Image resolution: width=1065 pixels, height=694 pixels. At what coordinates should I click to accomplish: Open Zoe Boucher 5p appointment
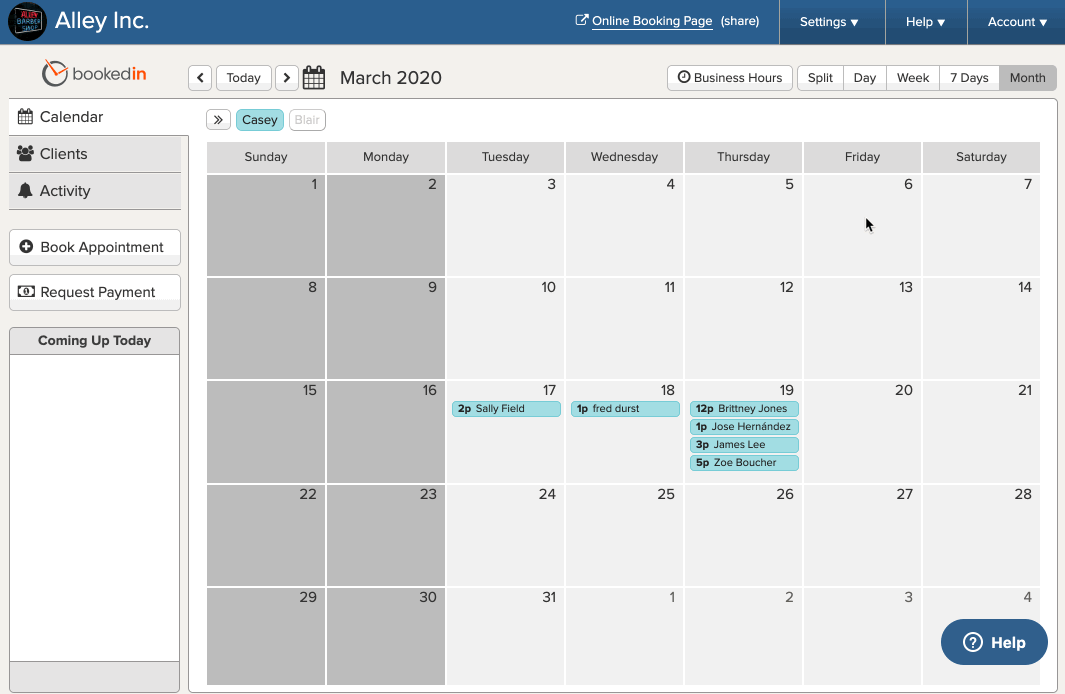click(744, 462)
